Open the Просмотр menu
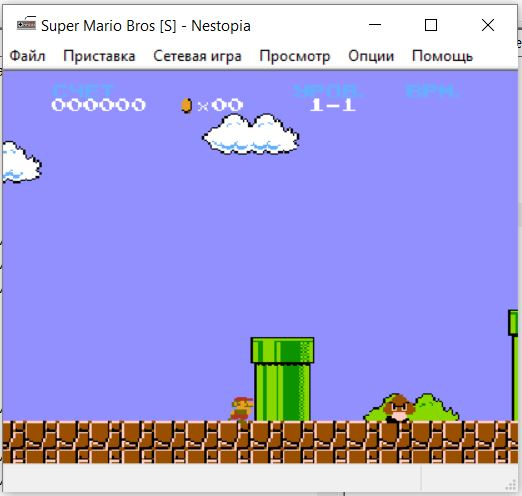522x496 pixels. click(x=295, y=56)
